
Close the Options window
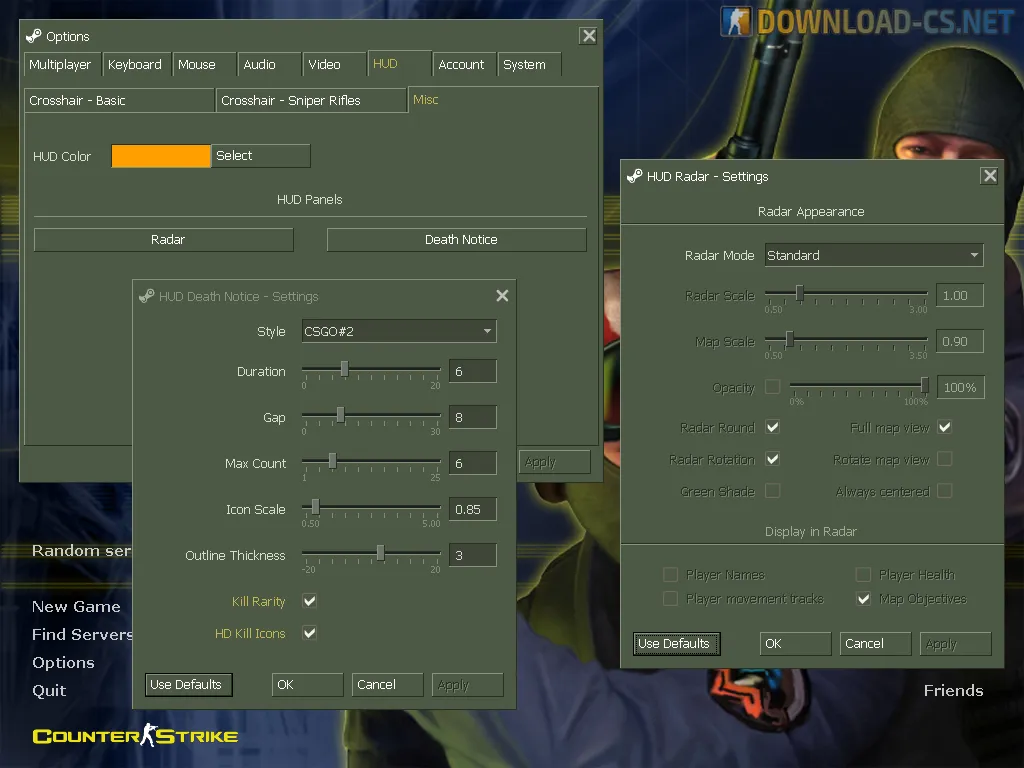click(x=588, y=36)
